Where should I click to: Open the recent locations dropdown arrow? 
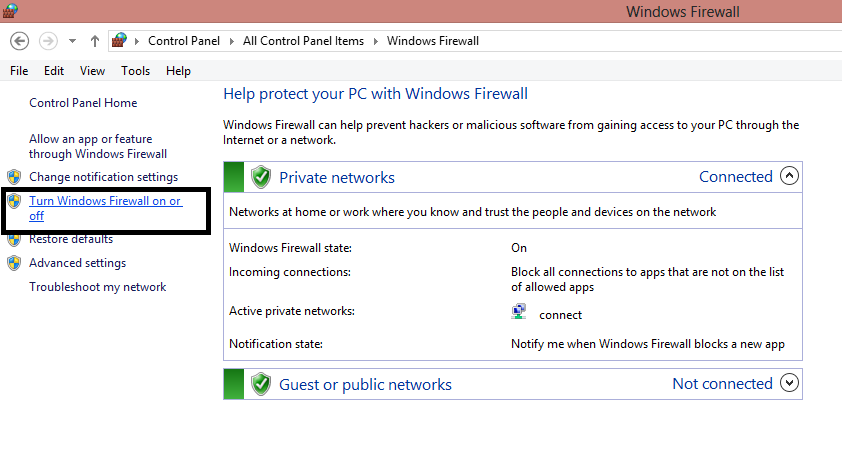[x=72, y=41]
